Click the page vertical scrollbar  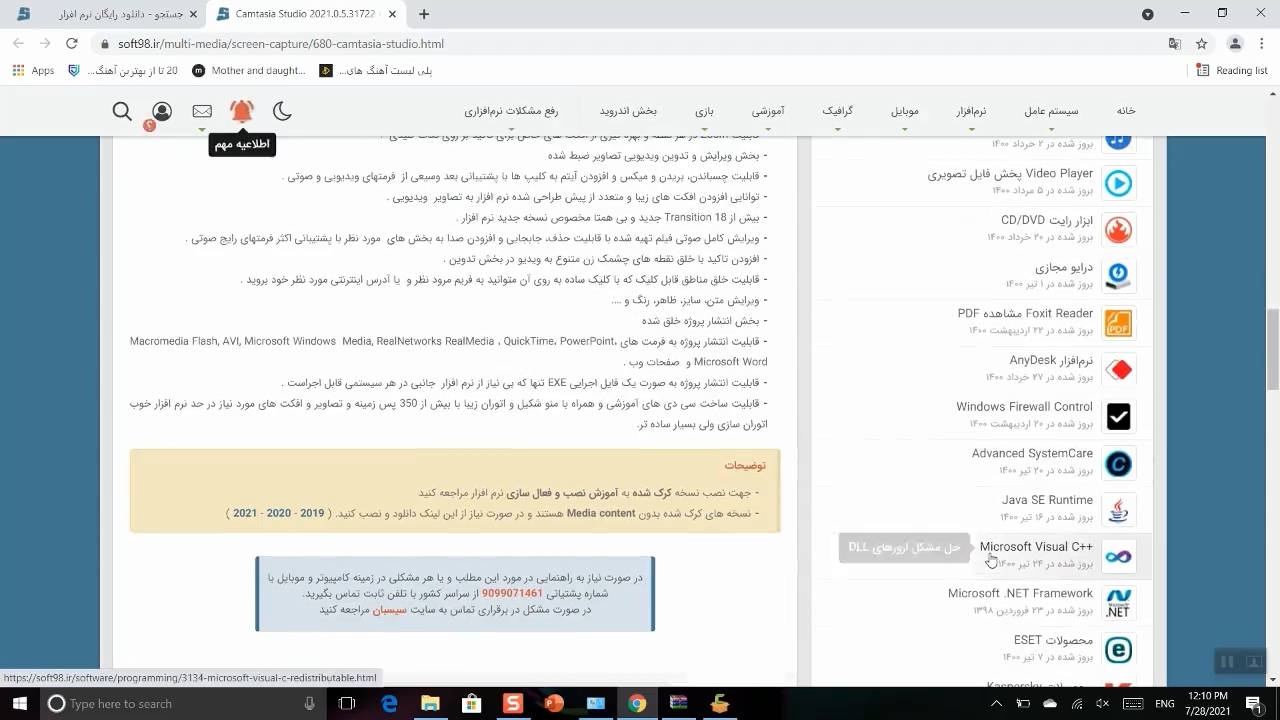pos(1272,350)
